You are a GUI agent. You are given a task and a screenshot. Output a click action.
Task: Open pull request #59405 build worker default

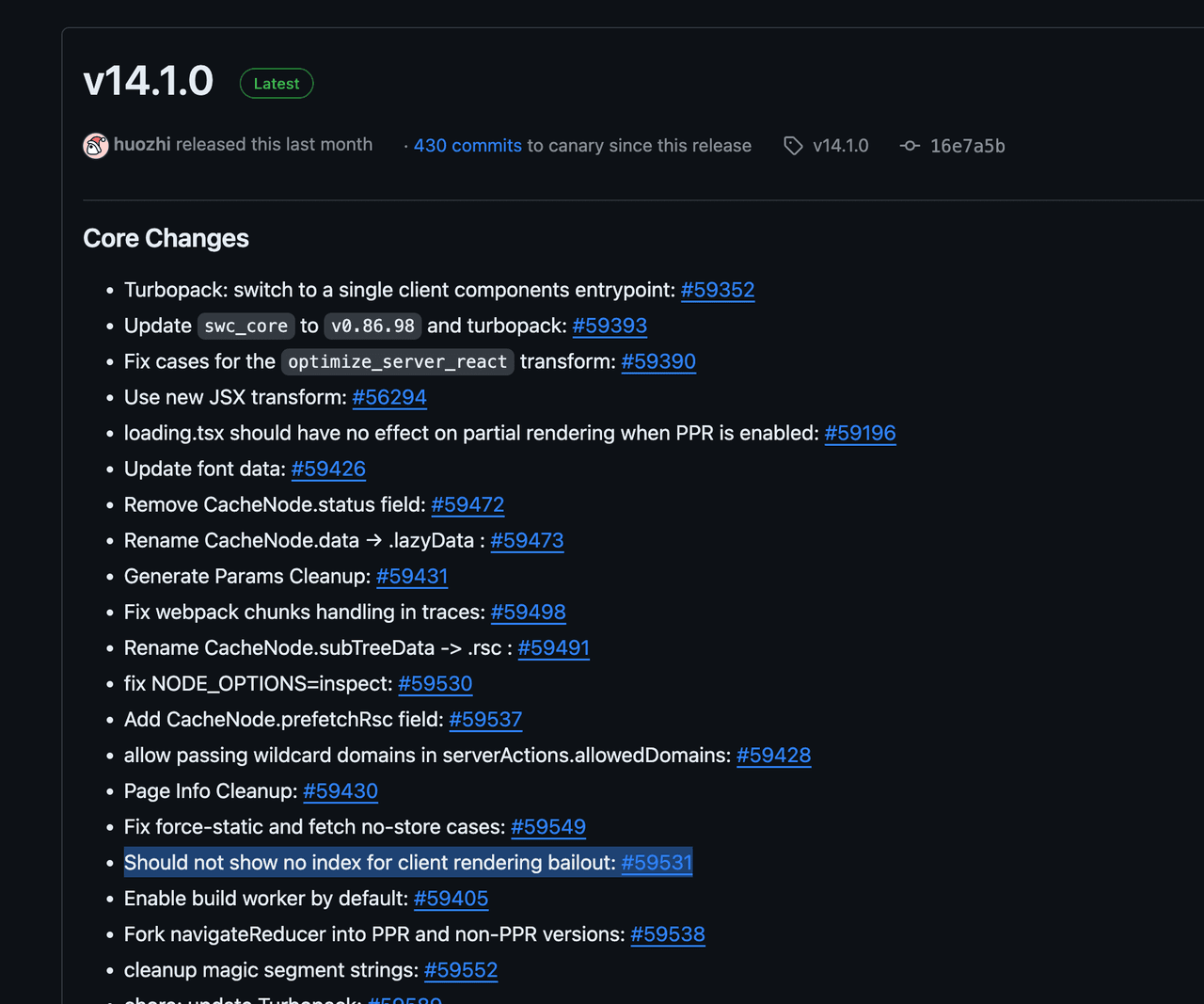click(451, 899)
